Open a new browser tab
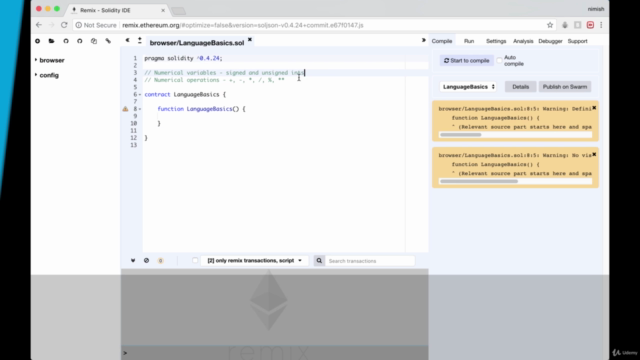Image resolution: width=640 pixels, height=360 pixels. point(178,11)
